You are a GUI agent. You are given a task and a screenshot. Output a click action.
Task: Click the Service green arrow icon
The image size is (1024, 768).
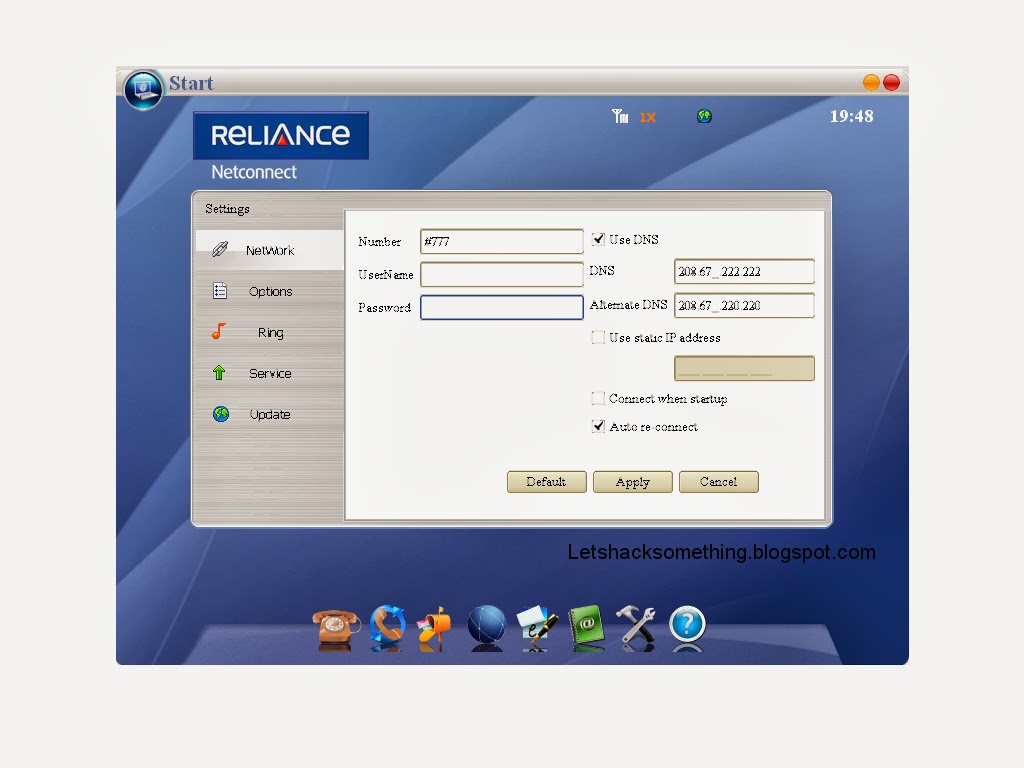pos(219,373)
